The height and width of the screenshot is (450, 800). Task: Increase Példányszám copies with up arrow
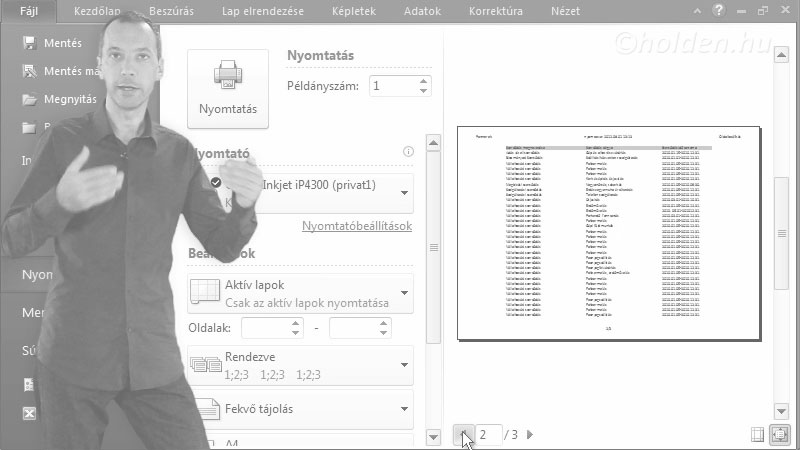tap(423, 81)
